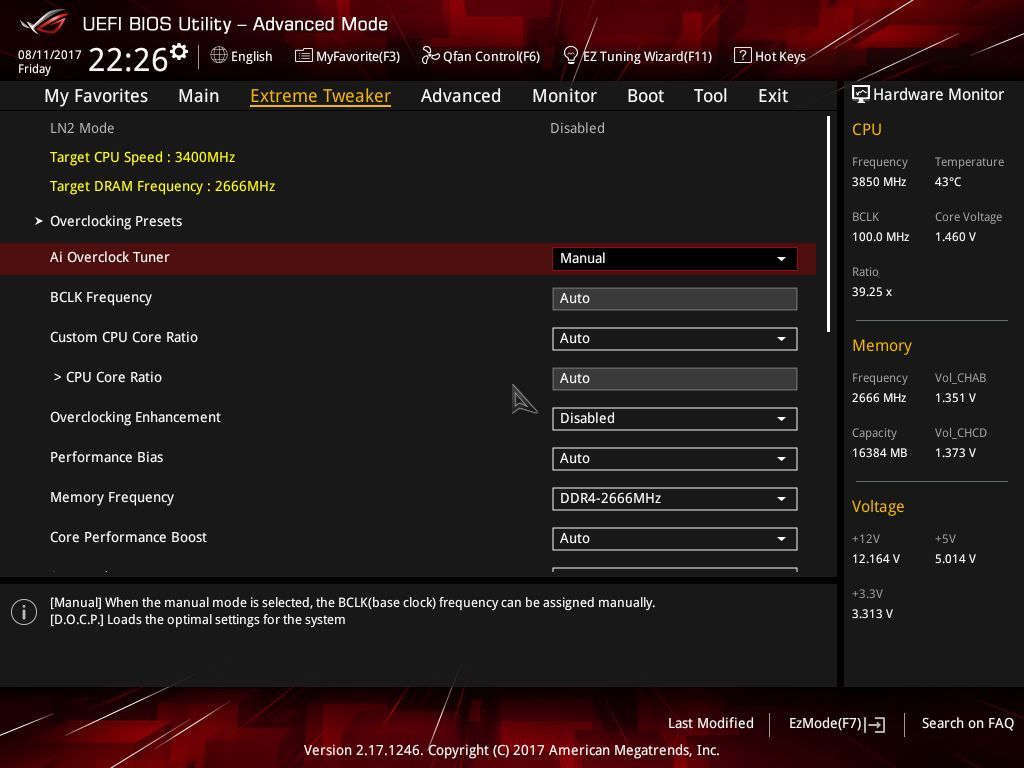Open Overclocking Enhancement dropdown
The image size is (1024, 768).
pos(675,419)
